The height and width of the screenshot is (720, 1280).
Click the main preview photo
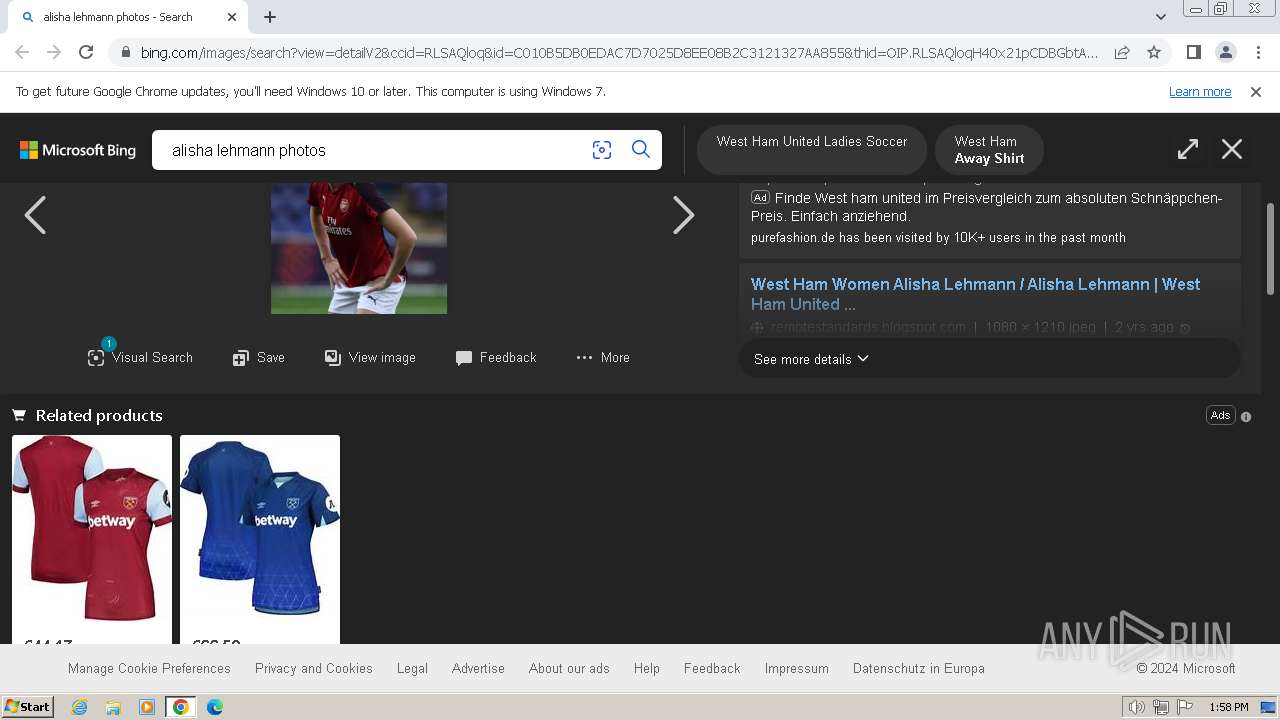(x=359, y=248)
